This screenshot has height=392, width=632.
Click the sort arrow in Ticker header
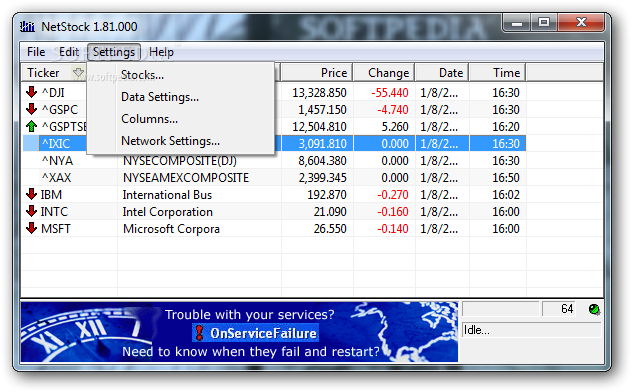[x=78, y=73]
